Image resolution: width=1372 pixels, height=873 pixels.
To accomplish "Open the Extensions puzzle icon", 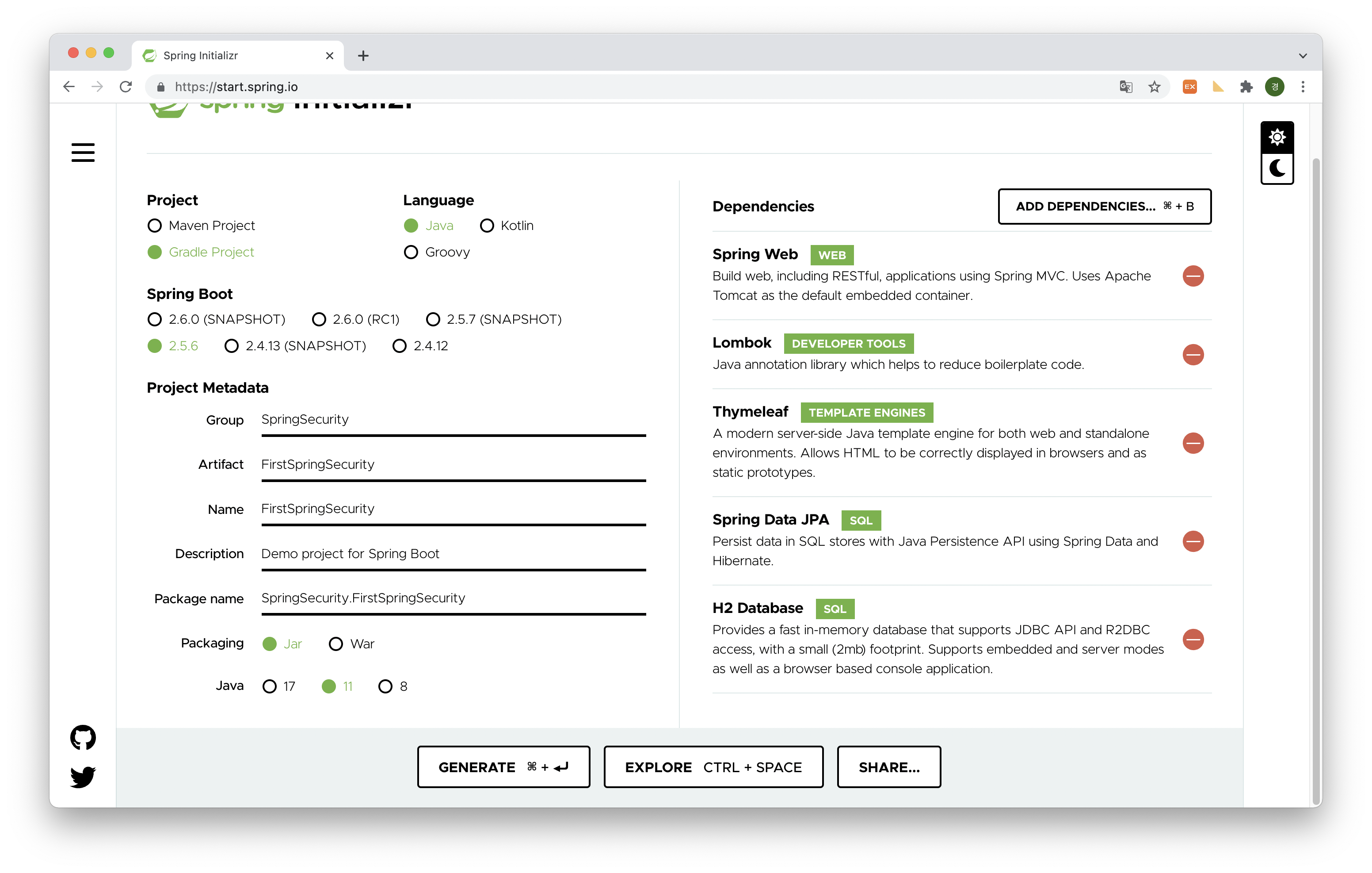I will (x=1246, y=87).
